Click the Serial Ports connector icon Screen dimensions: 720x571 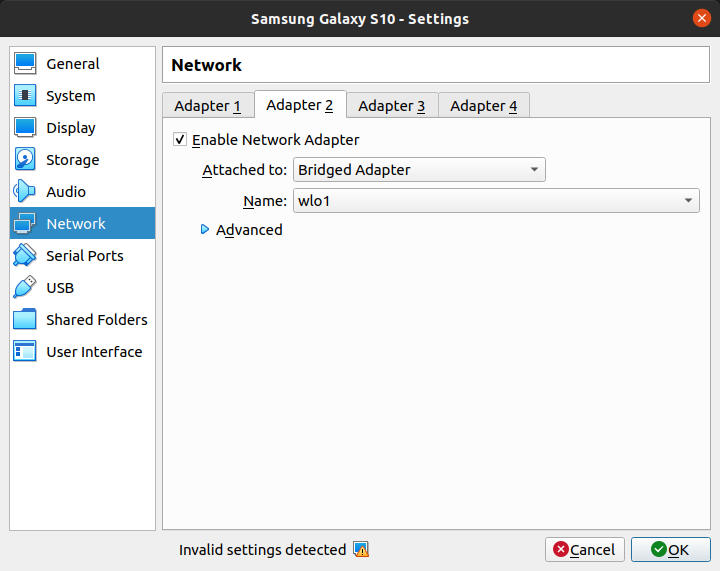[x=25, y=255]
